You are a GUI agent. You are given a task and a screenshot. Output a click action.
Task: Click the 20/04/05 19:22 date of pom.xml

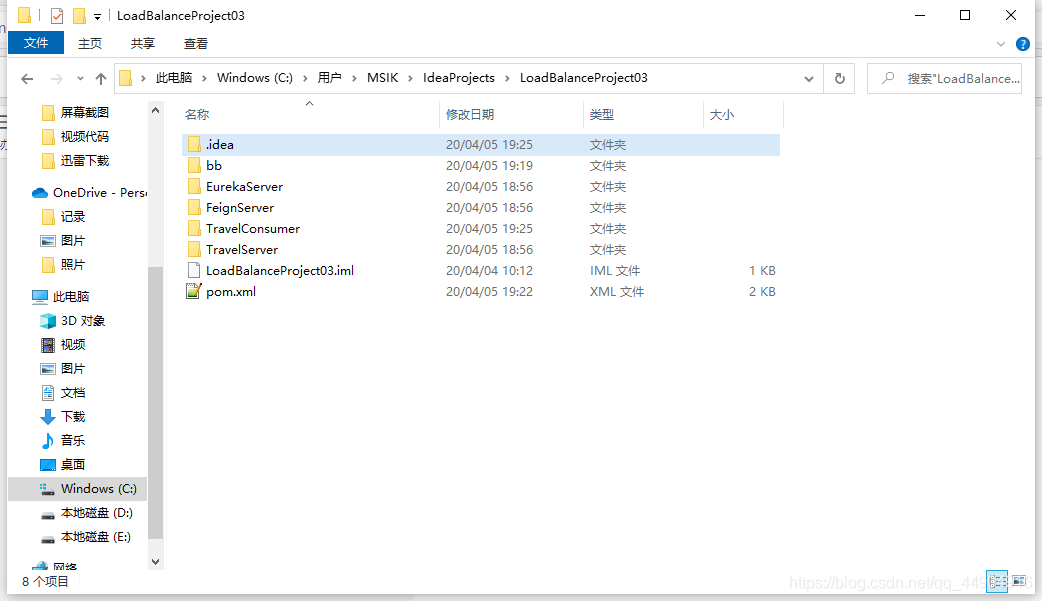490,292
